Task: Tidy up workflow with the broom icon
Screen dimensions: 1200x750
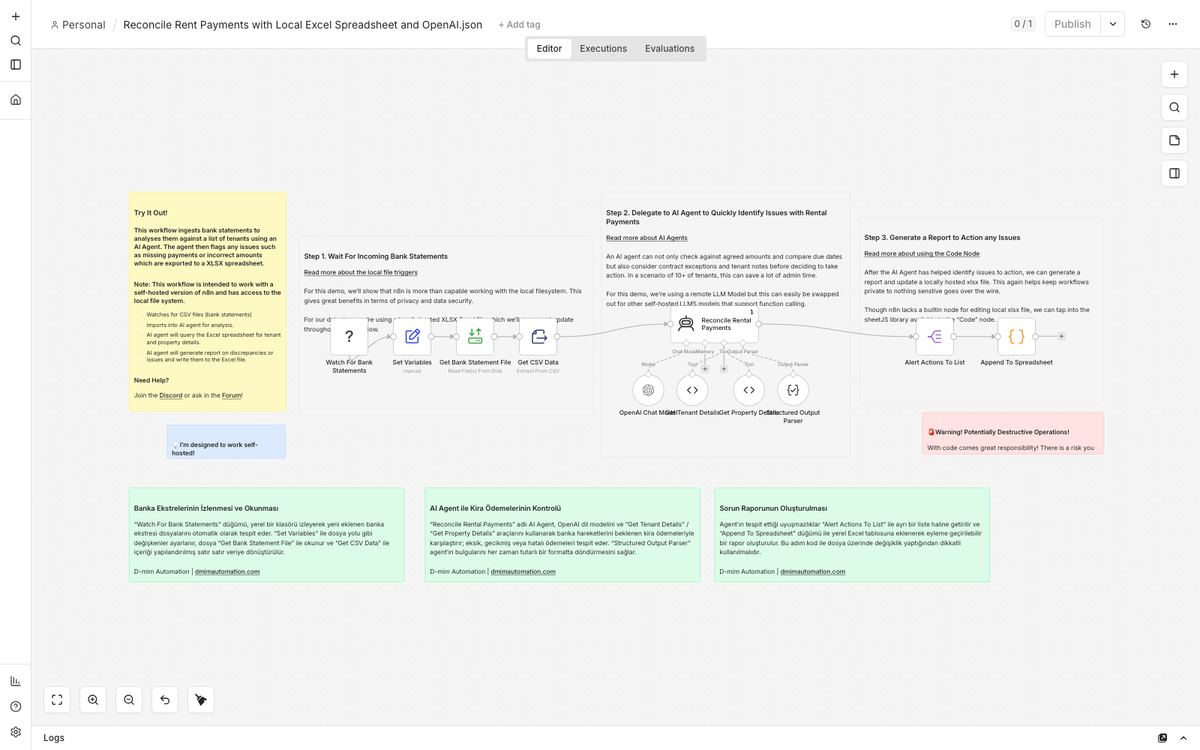Action: click(201, 700)
